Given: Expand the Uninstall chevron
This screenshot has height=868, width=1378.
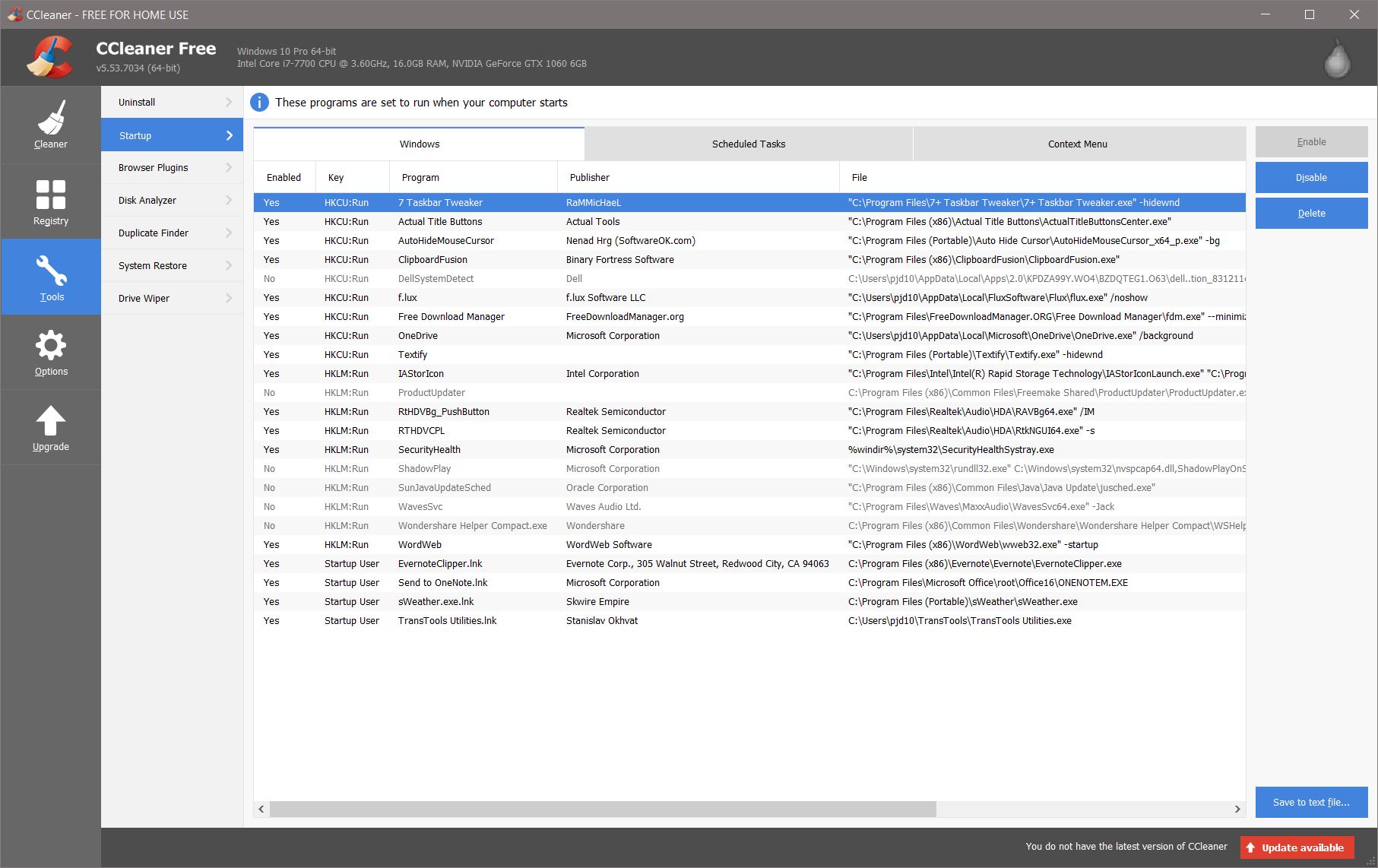Looking at the screenshot, I should (229, 102).
